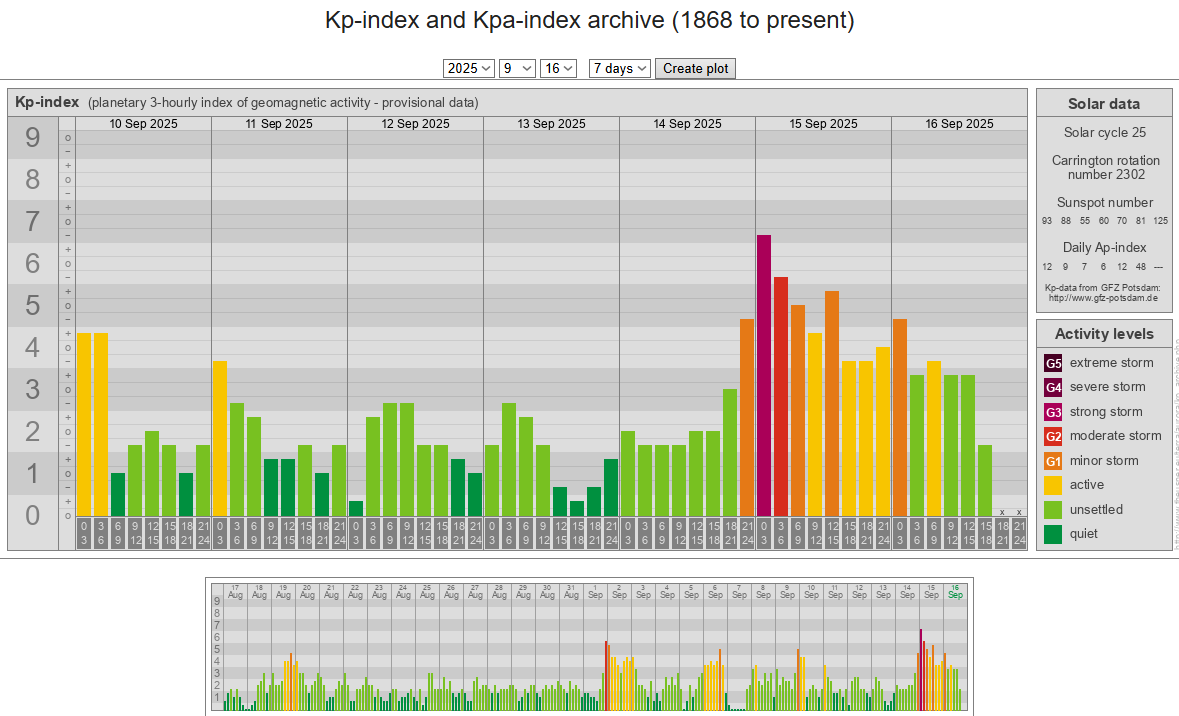Click the G4 severe storm legend badge
The image size is (1179, 716).
pos(1053,387)
